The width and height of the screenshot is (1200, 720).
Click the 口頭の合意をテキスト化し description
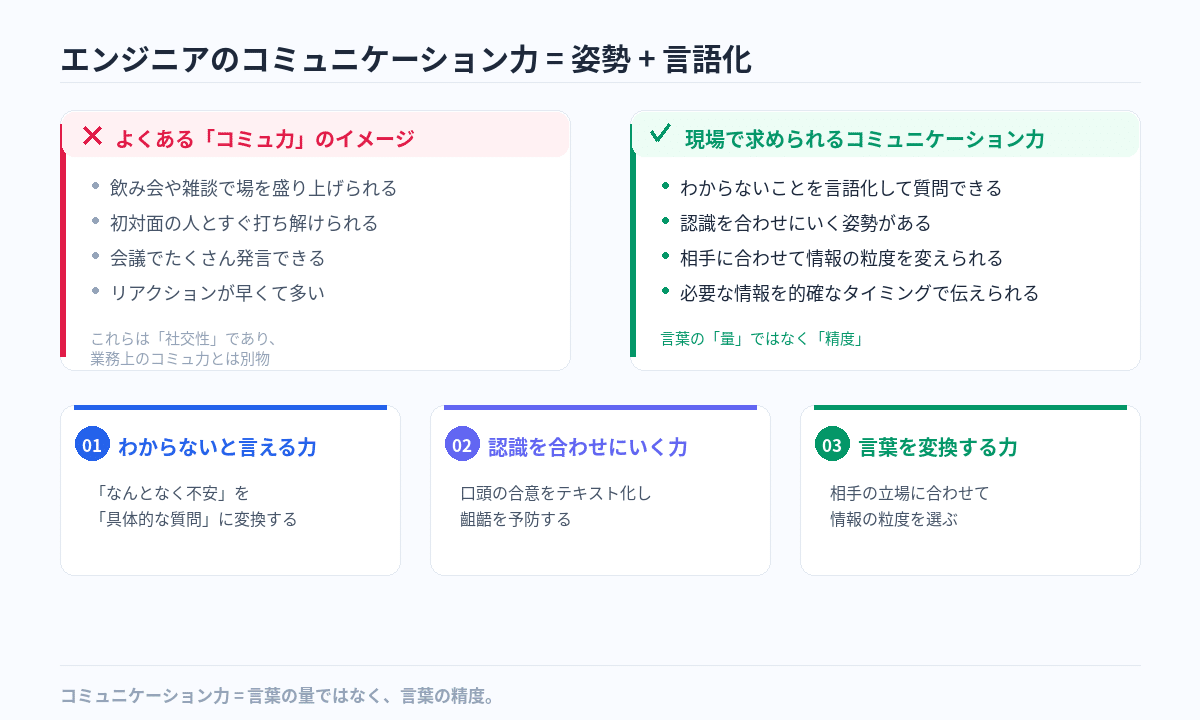click(555, 493)
